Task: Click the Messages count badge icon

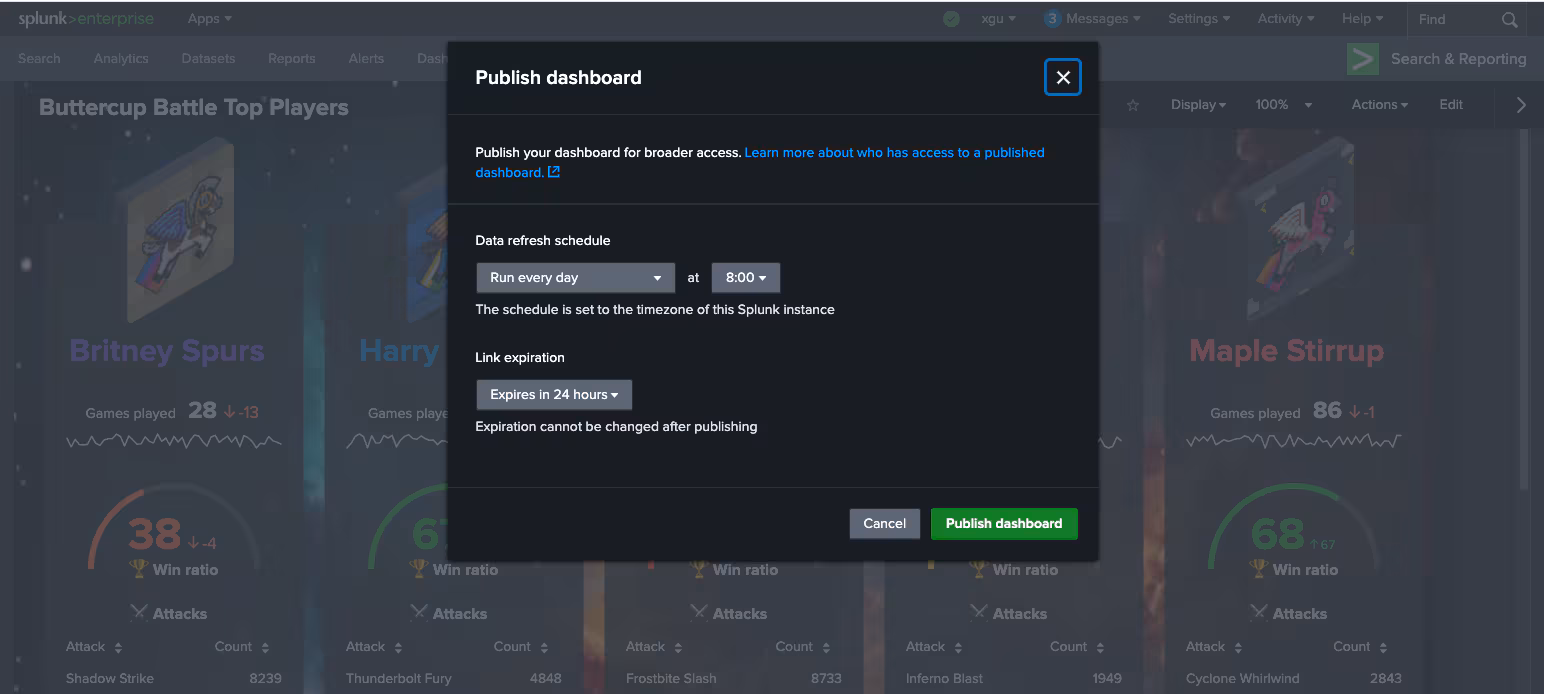Action: point(1052,19)
